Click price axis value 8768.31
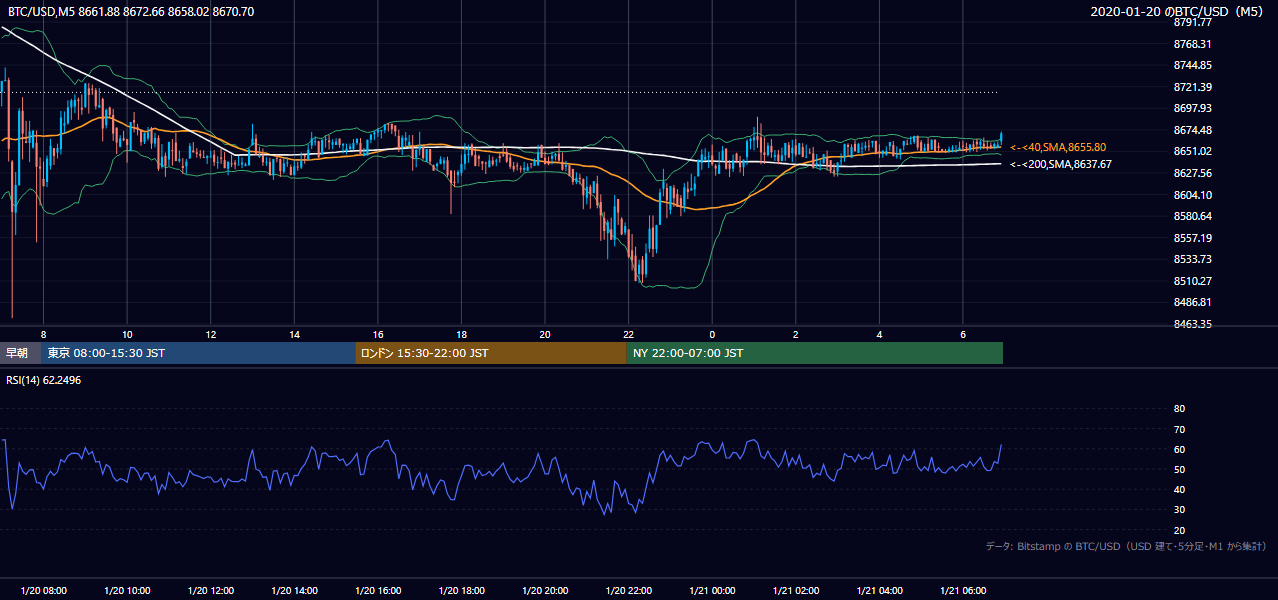Screen dimensions: 1278x600 pyautogui.click(x=1192, y=44)
